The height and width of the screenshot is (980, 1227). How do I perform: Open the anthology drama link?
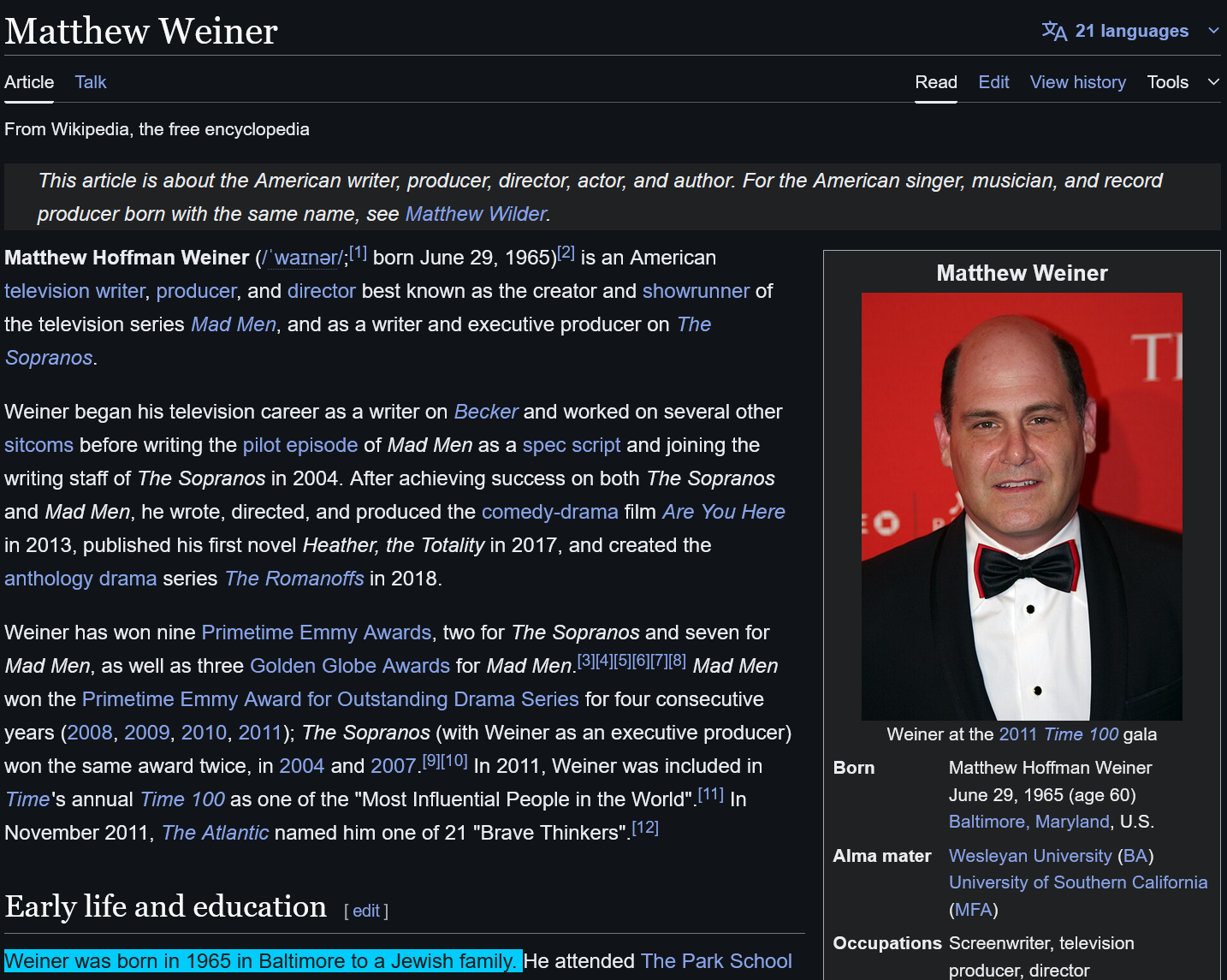coord(80,579)
